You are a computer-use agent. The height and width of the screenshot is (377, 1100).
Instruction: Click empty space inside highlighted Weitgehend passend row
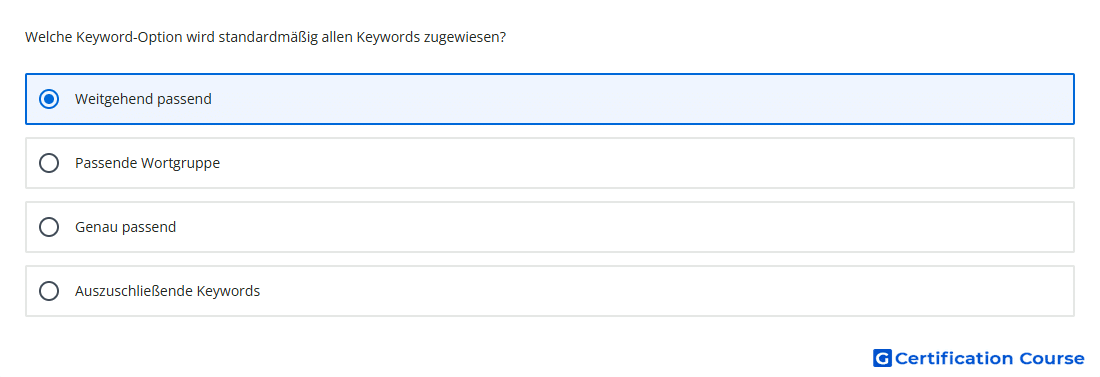(631, 99)
